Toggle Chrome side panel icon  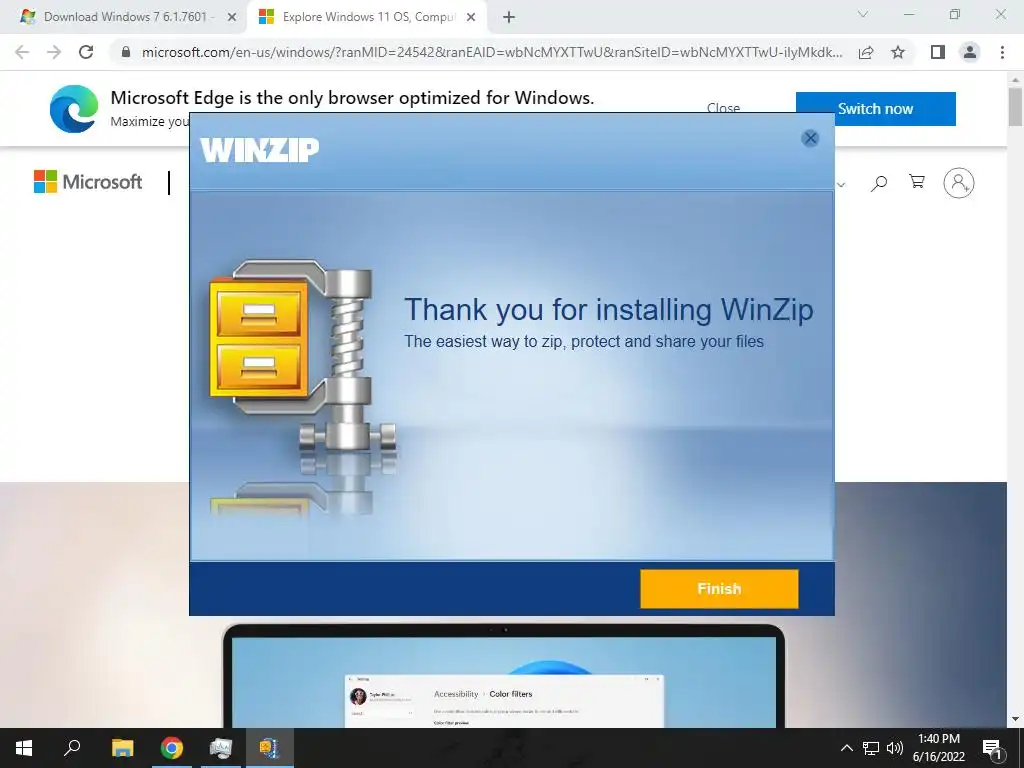[x=938, y=52]
